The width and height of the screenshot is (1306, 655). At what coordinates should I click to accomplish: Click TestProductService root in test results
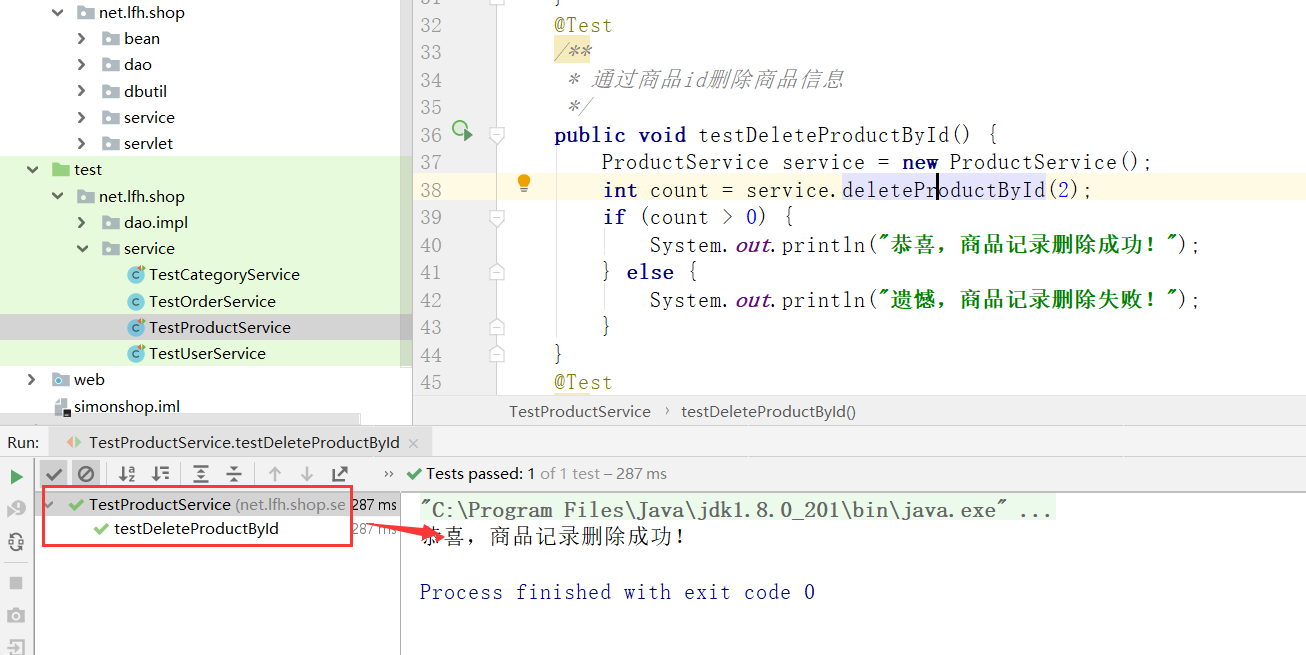click(160, 505)
